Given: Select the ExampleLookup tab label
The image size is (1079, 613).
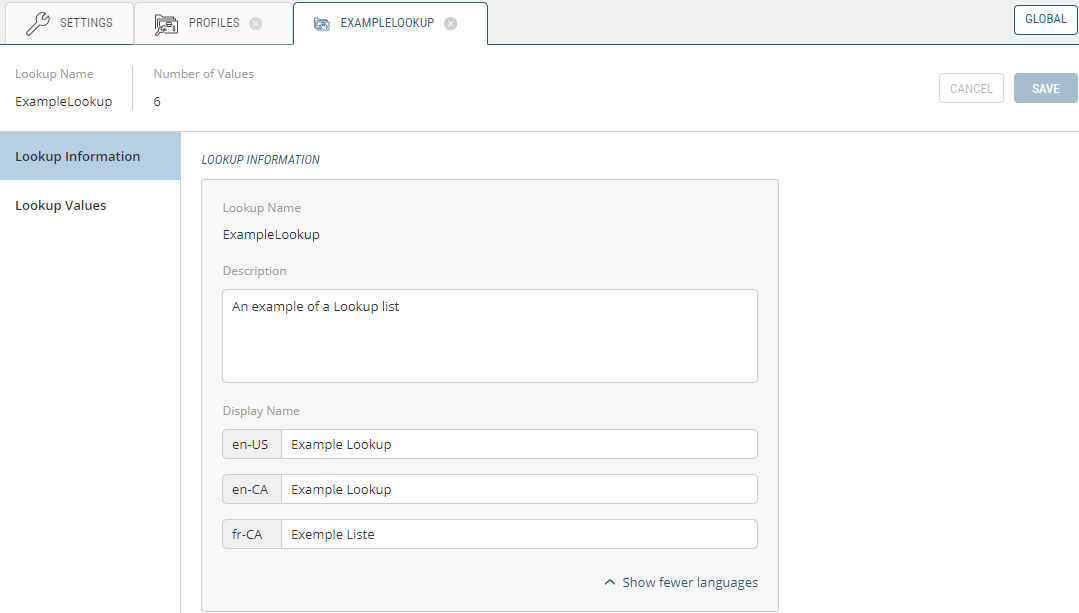Looking at the screenshot, I should coord(387,23).
